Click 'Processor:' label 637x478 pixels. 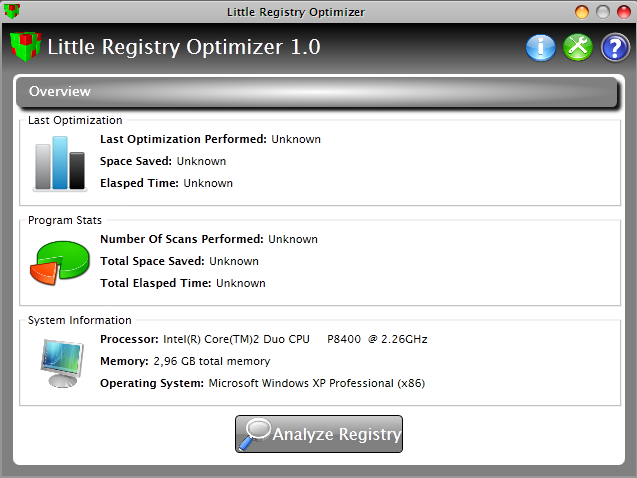[129, 339]
